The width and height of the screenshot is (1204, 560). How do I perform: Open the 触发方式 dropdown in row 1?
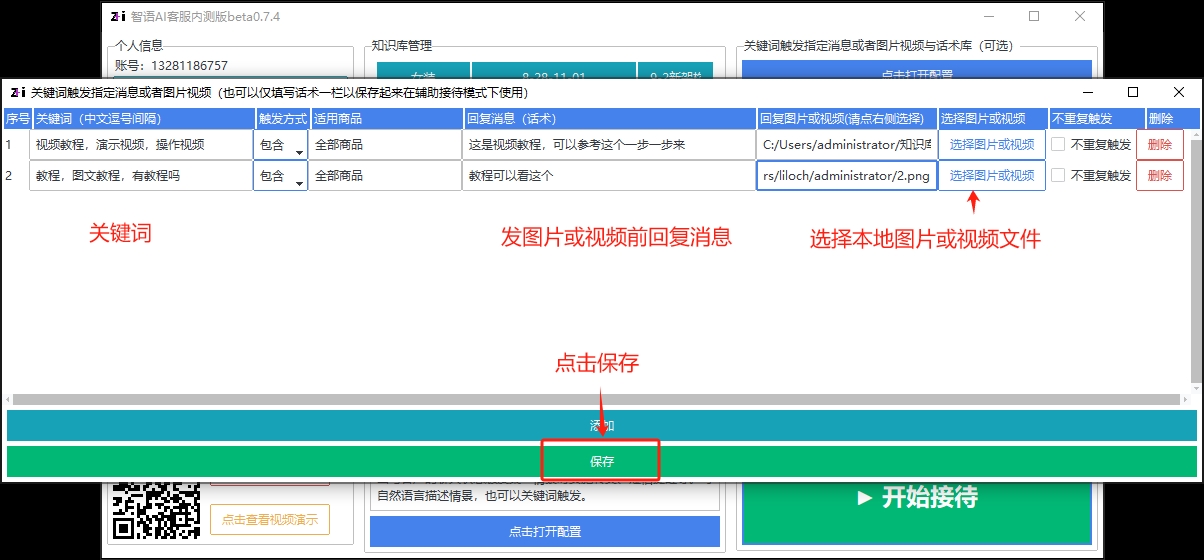click(x=280, y=145)
